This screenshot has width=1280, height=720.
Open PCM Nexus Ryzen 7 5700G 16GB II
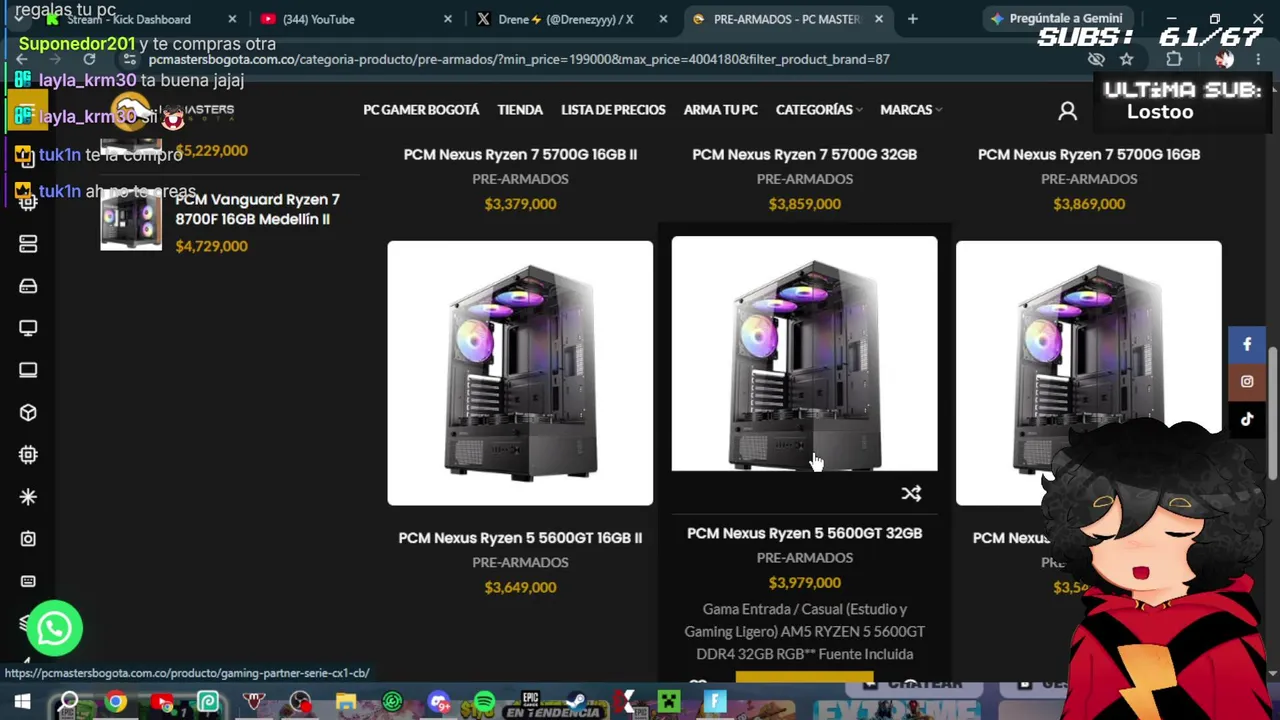coord(520,154)
